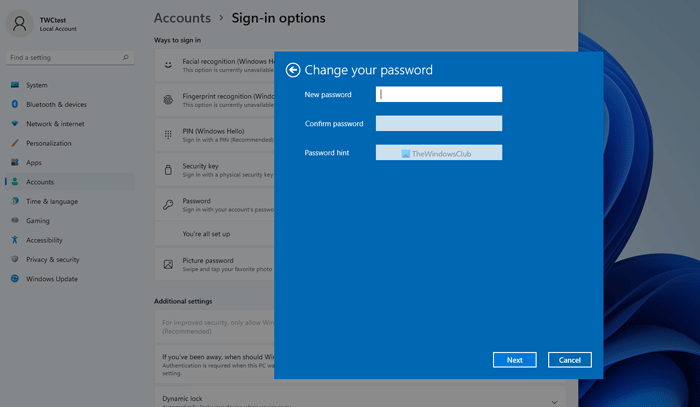Open Network & internet icon in sidebar
The height and width of the screenshot is (407, 700).
click(x=15, y=124)
